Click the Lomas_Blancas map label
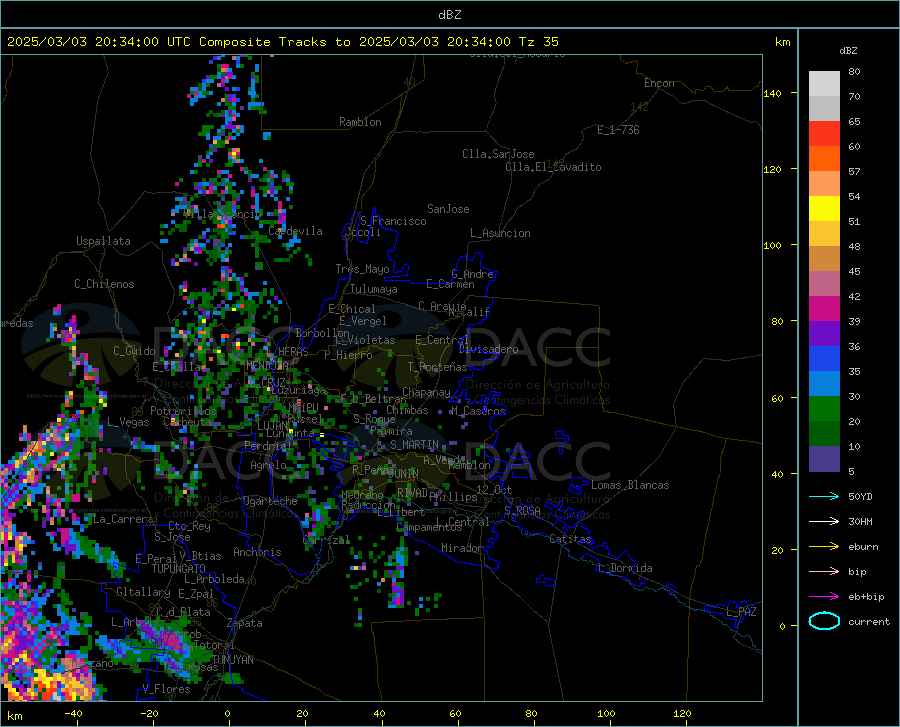The width and height of the screenshot is (900, 727). [630, 485]
